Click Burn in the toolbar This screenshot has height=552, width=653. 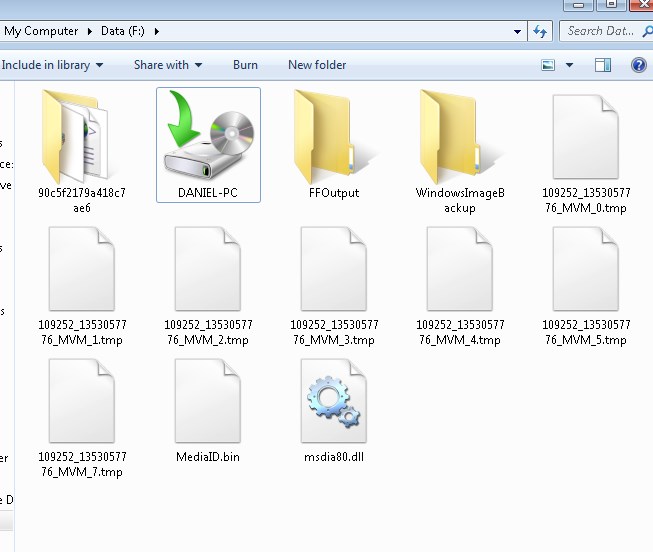(245, 65)
